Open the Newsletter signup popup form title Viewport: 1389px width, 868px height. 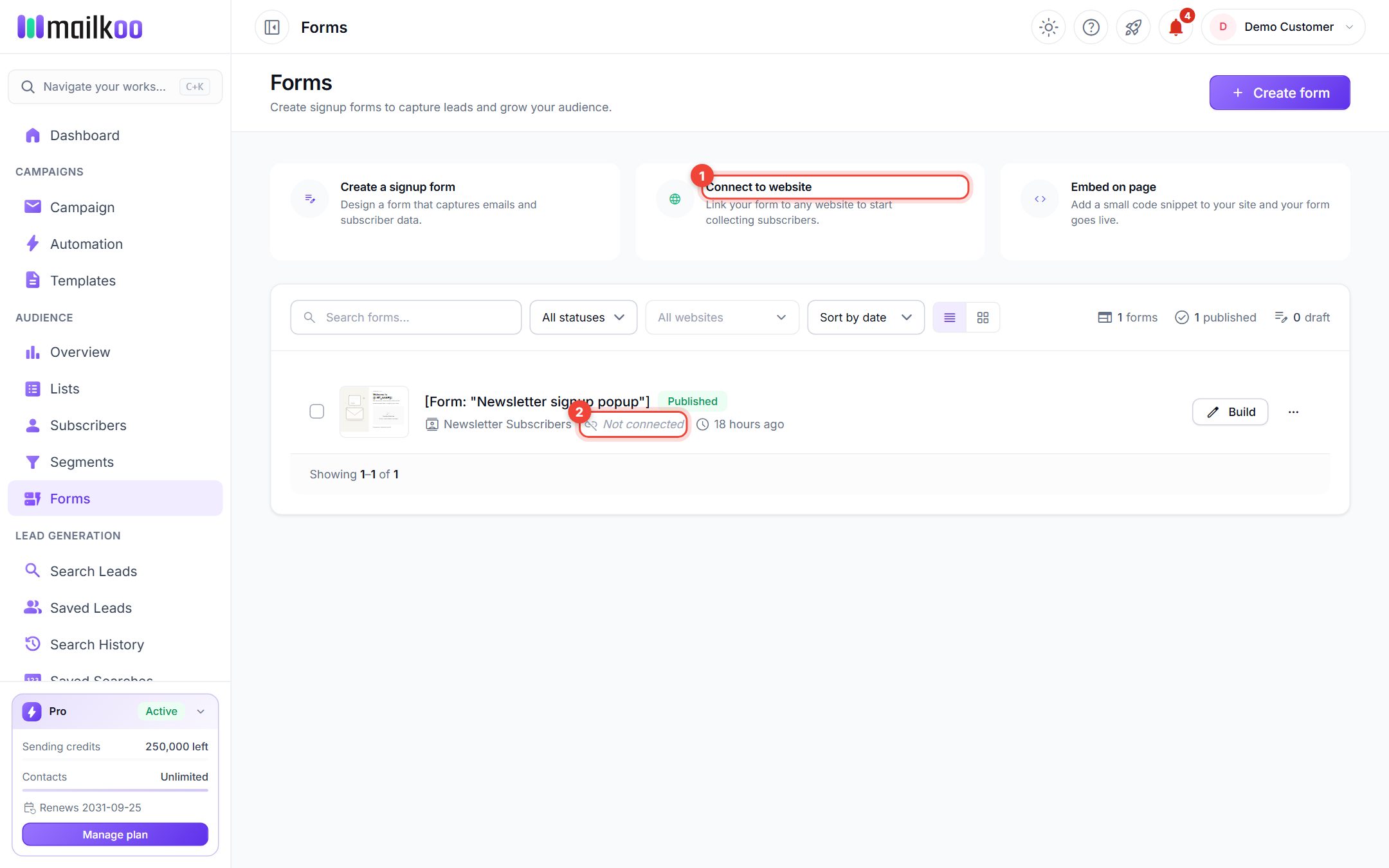point(537,401)
